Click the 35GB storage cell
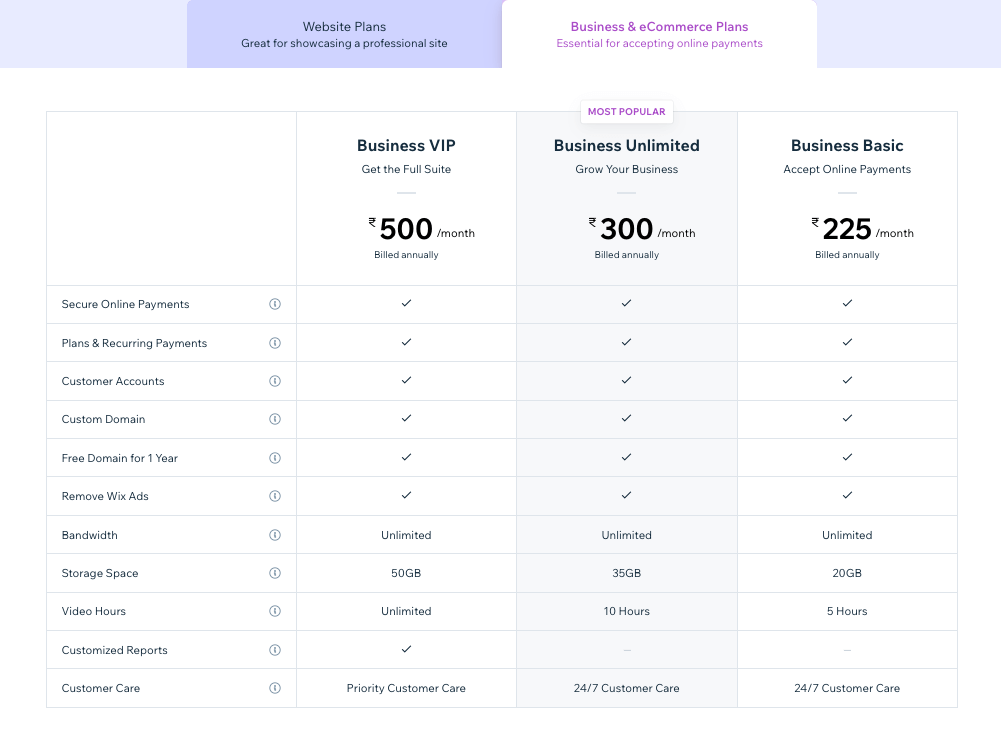Image resolution: width=1001 pixels, height=729 pixels. coord(626,573)
